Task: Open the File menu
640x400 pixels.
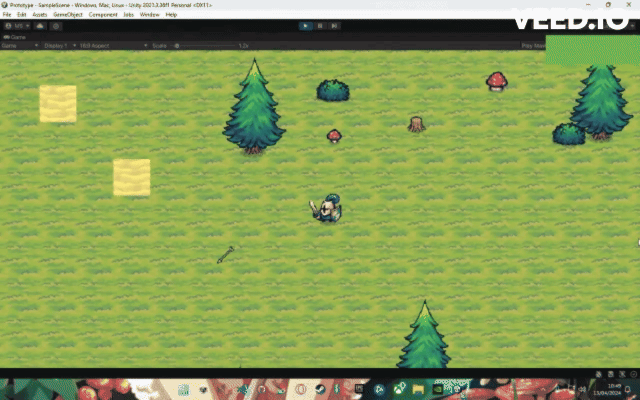Action: pos(7,15)
